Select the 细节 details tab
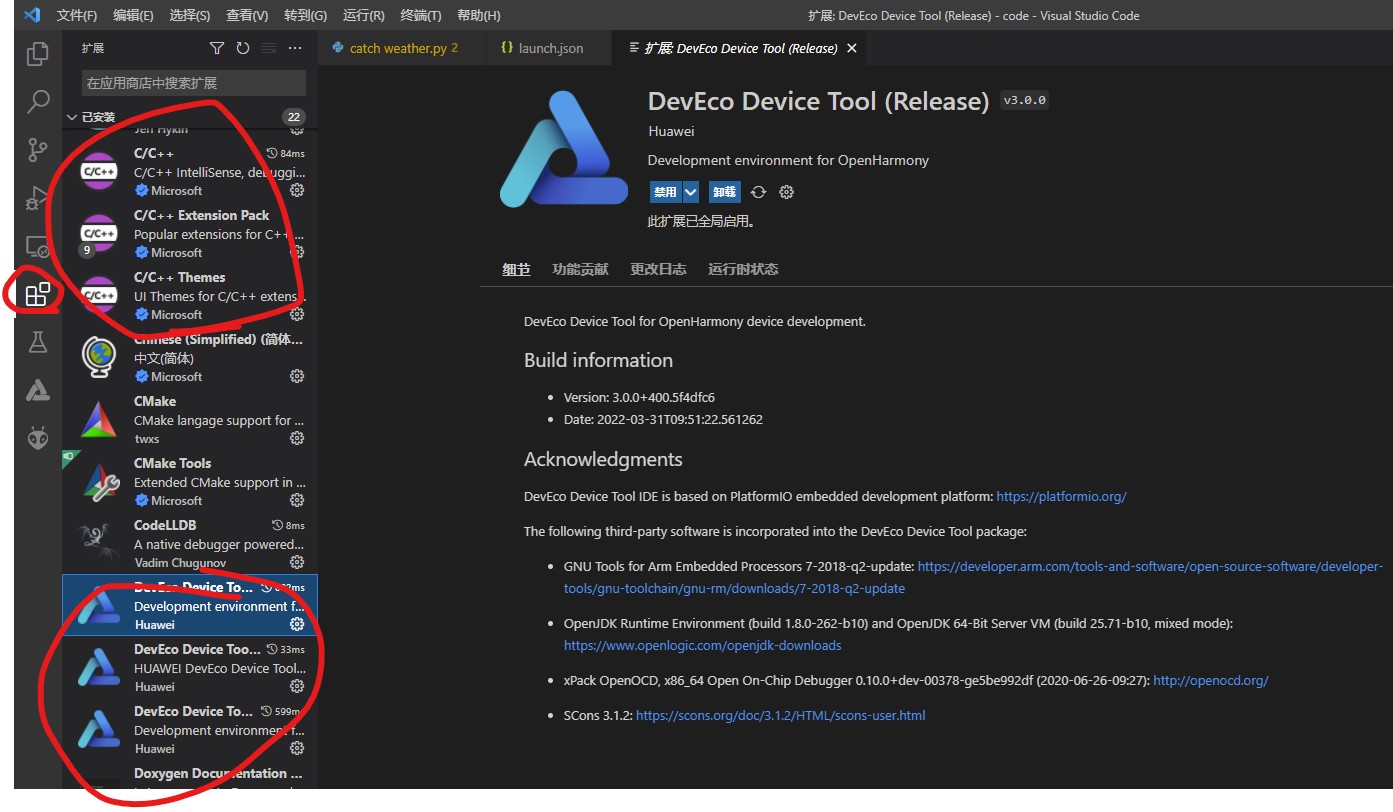1393x812 pixels. [516, 269]
